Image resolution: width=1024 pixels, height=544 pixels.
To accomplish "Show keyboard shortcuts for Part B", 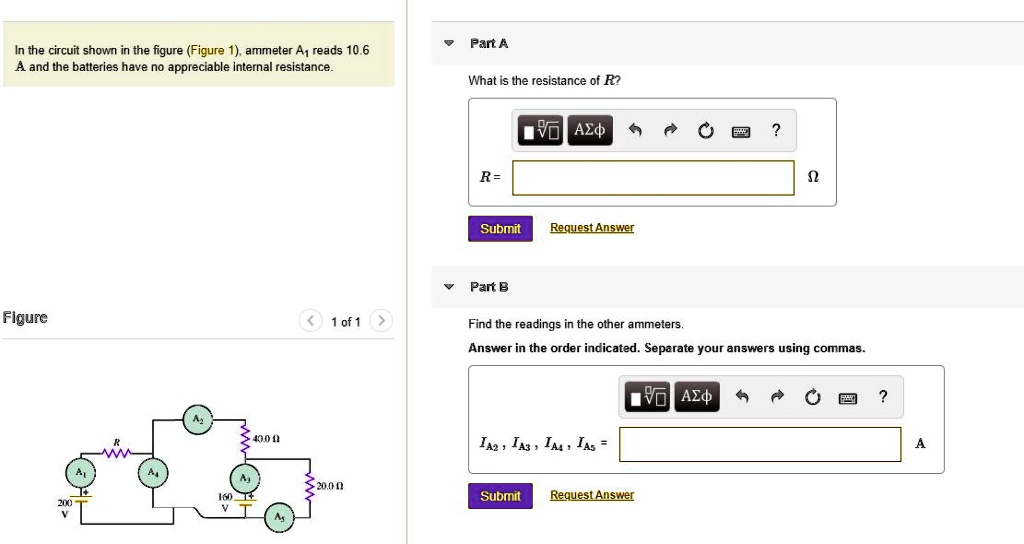I will pyautogui.click(x=849, y=399).
